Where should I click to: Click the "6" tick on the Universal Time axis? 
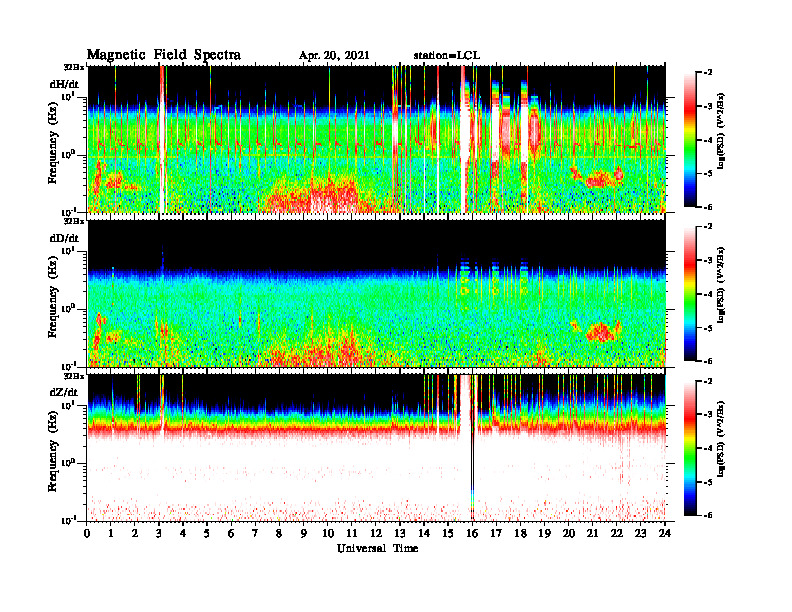click(x=231, y=534)
